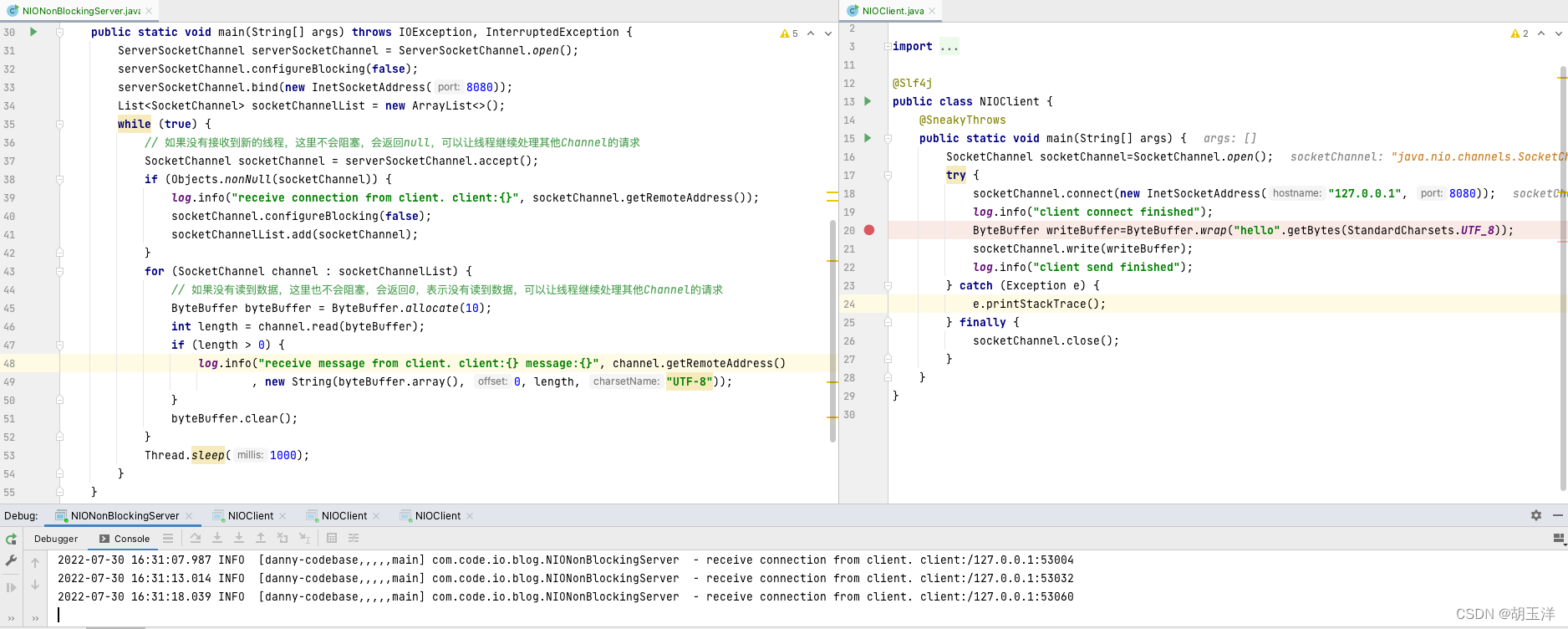
Task: Expand more debug side toolbar actions chevron
Action: pos(11,619)
